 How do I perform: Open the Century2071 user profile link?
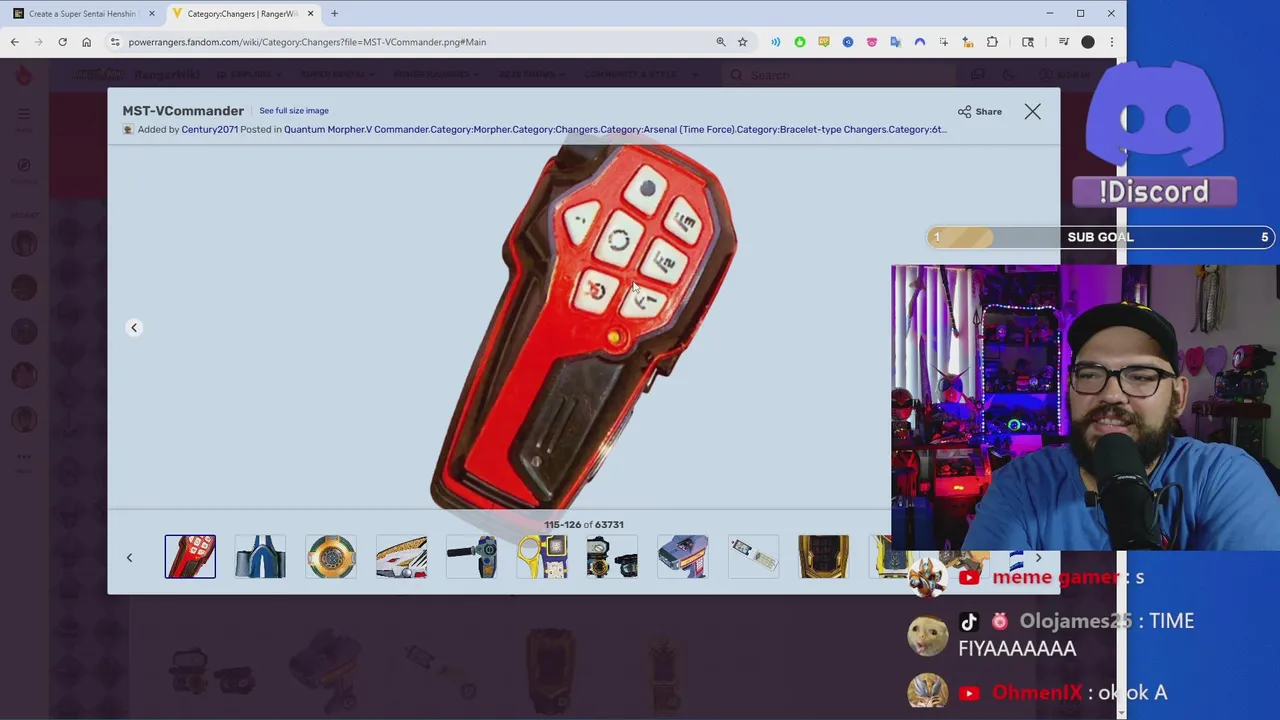pos(209,129)
